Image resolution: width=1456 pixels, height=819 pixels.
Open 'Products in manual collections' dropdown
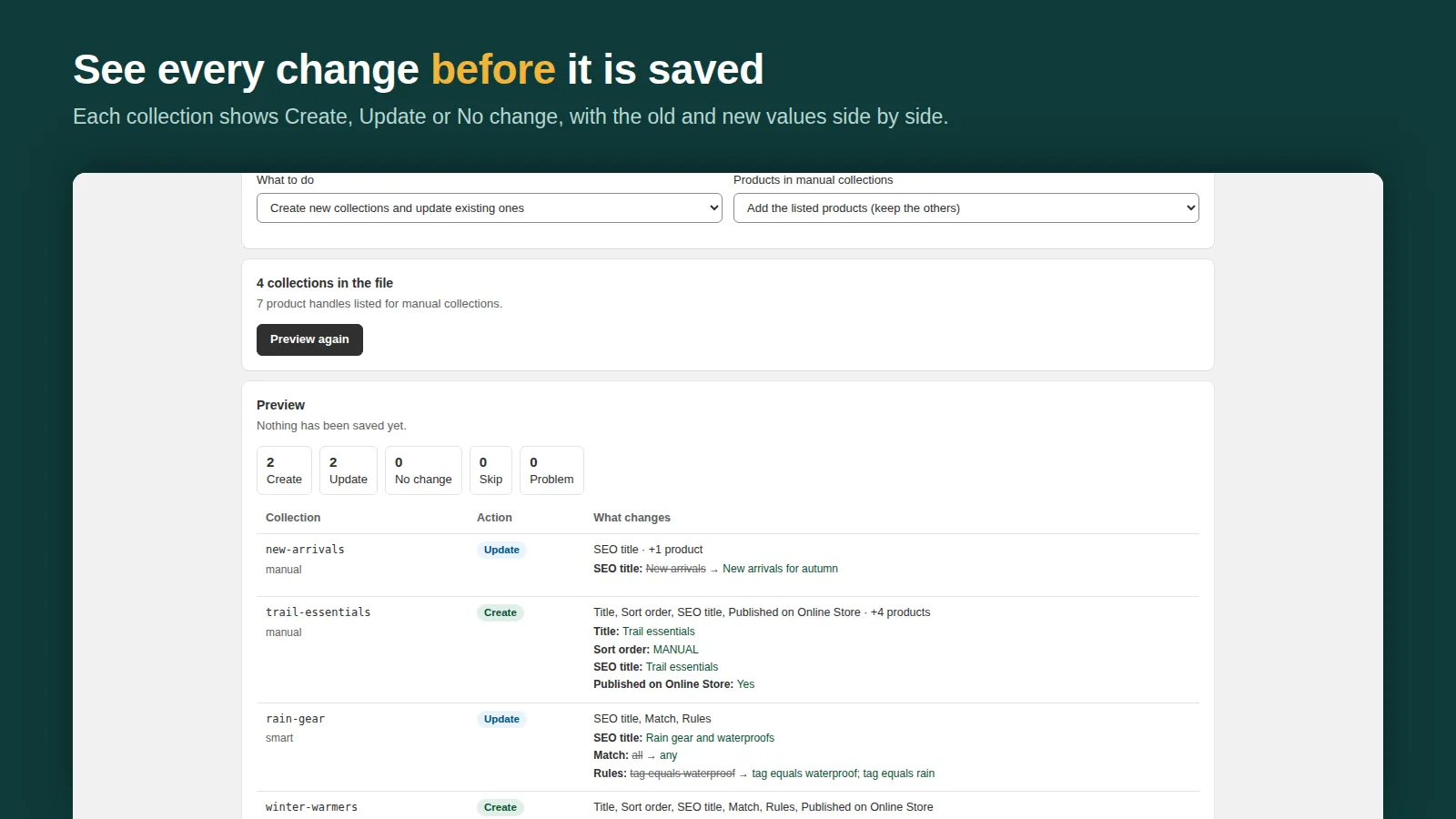click(966, 208)
